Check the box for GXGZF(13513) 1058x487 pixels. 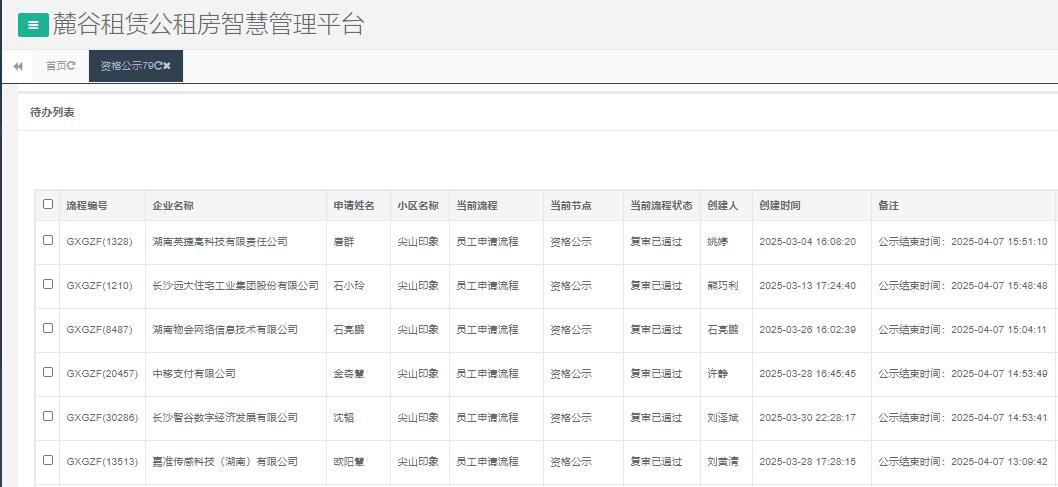[48, 460]
